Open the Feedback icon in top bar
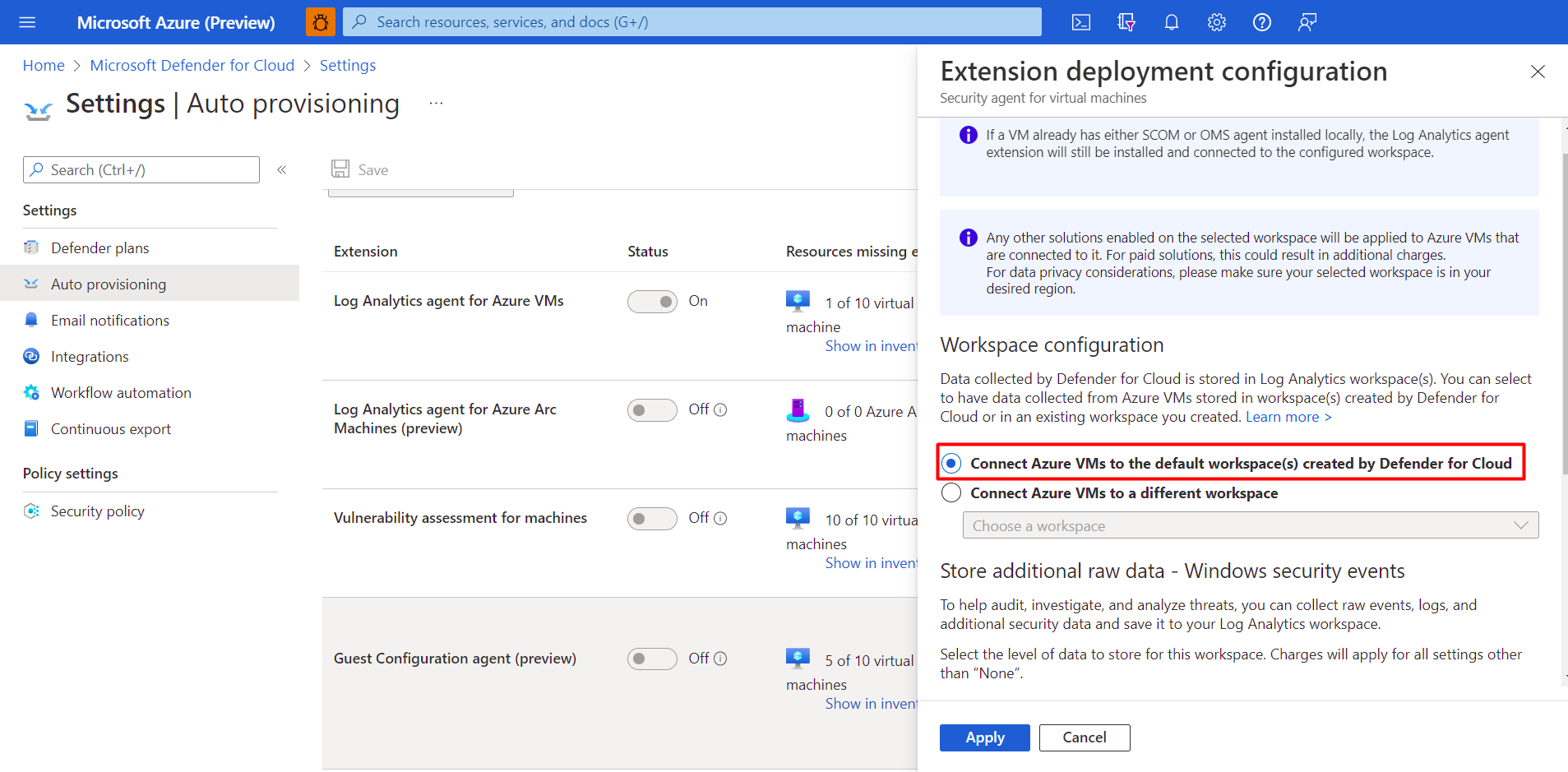The width and height of the screenshot is (1568, 772). (x=1307, y=22)
